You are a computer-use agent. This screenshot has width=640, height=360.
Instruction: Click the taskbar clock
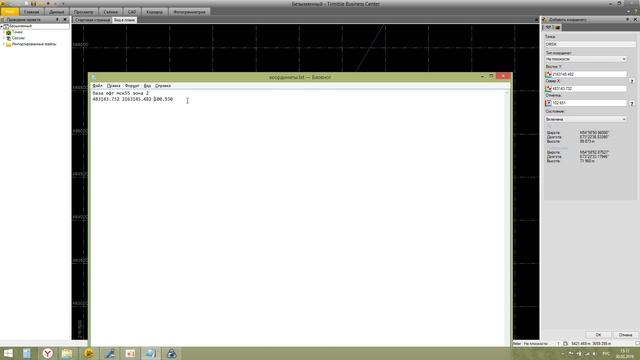click(624, 353)
